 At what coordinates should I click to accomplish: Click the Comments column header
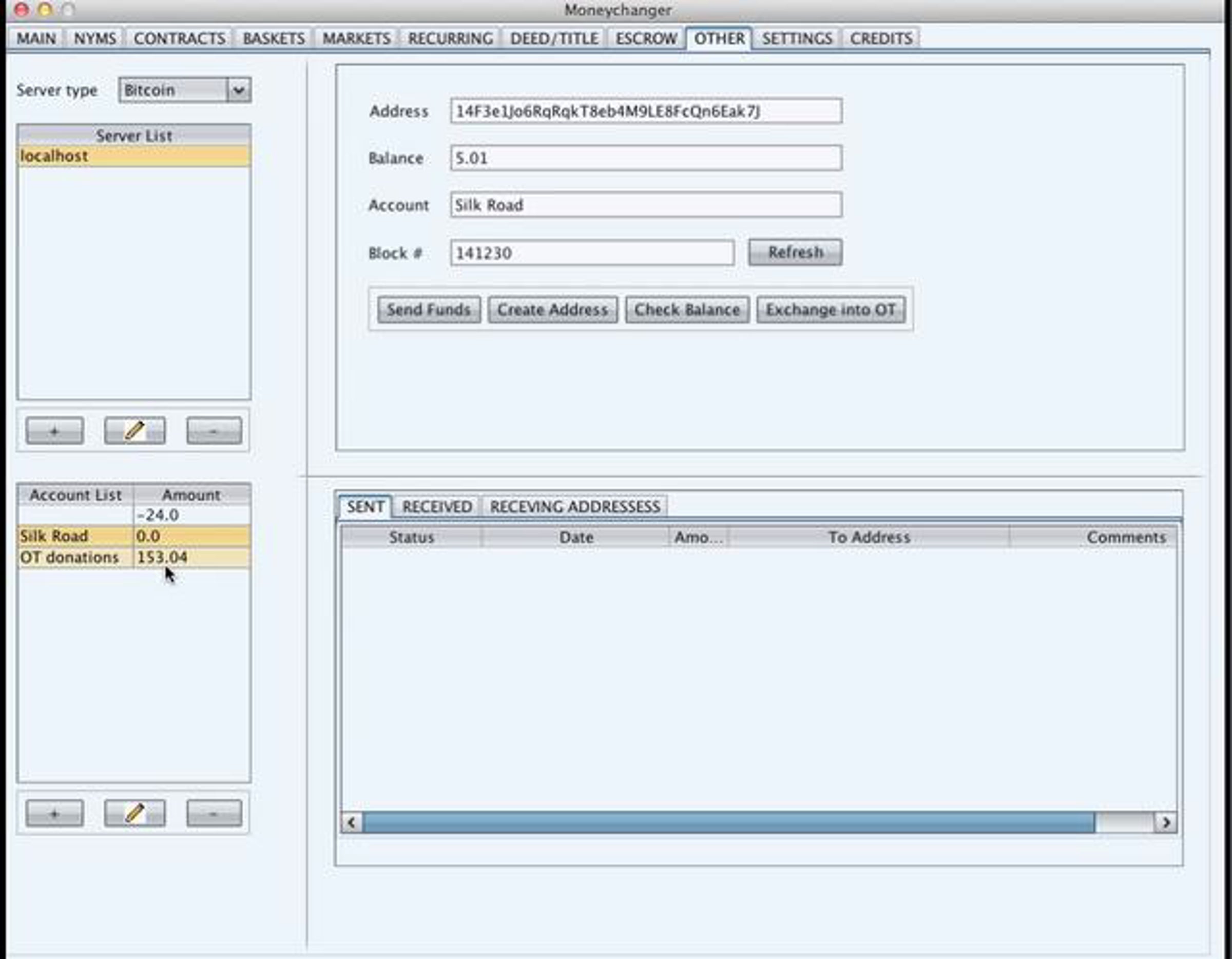pyautogui.click(x=1094, y=537)
